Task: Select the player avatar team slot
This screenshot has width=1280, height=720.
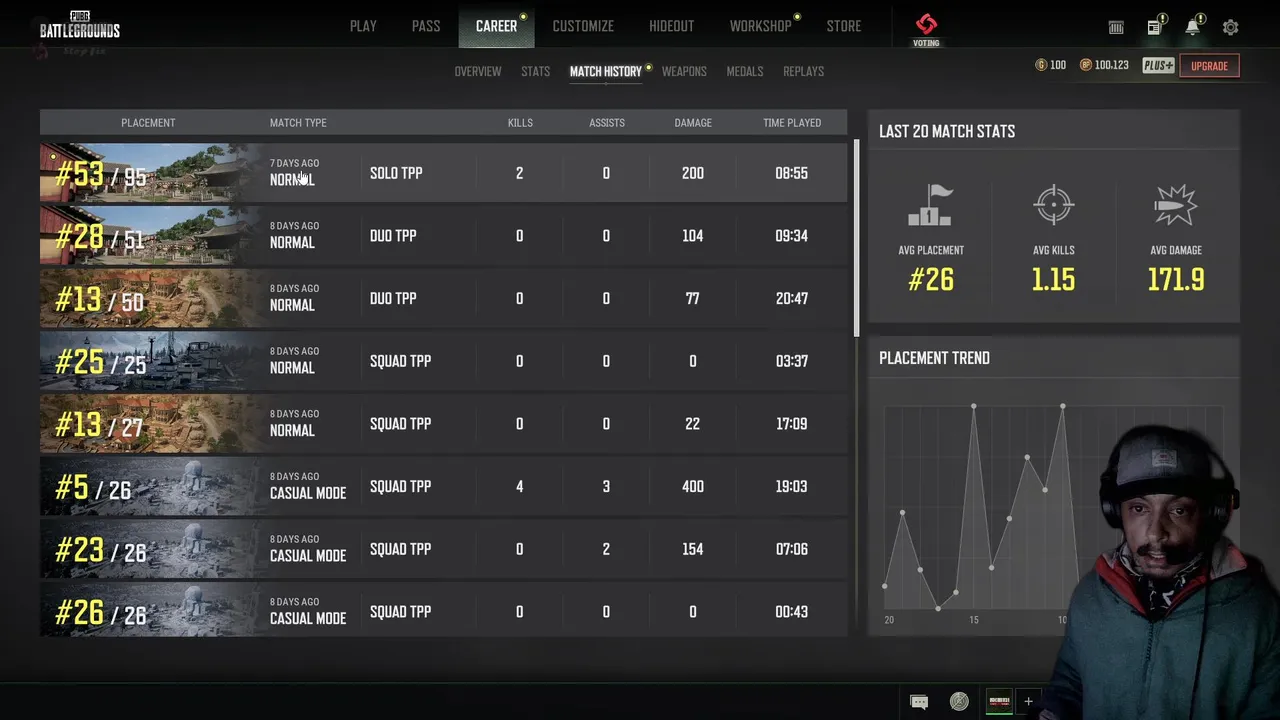Action: 999,702
